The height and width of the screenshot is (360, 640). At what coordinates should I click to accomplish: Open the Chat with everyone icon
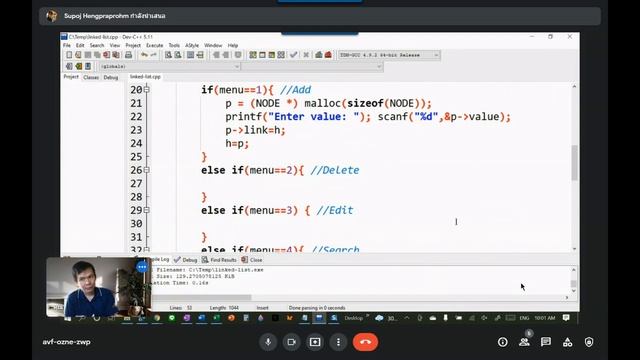click(x=546, y=342)
